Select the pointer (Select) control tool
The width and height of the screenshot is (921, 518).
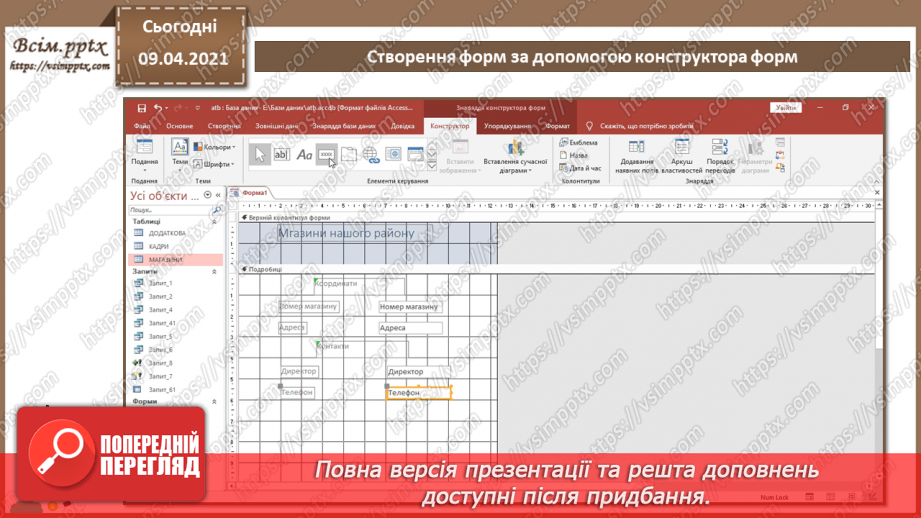(259, 154)
